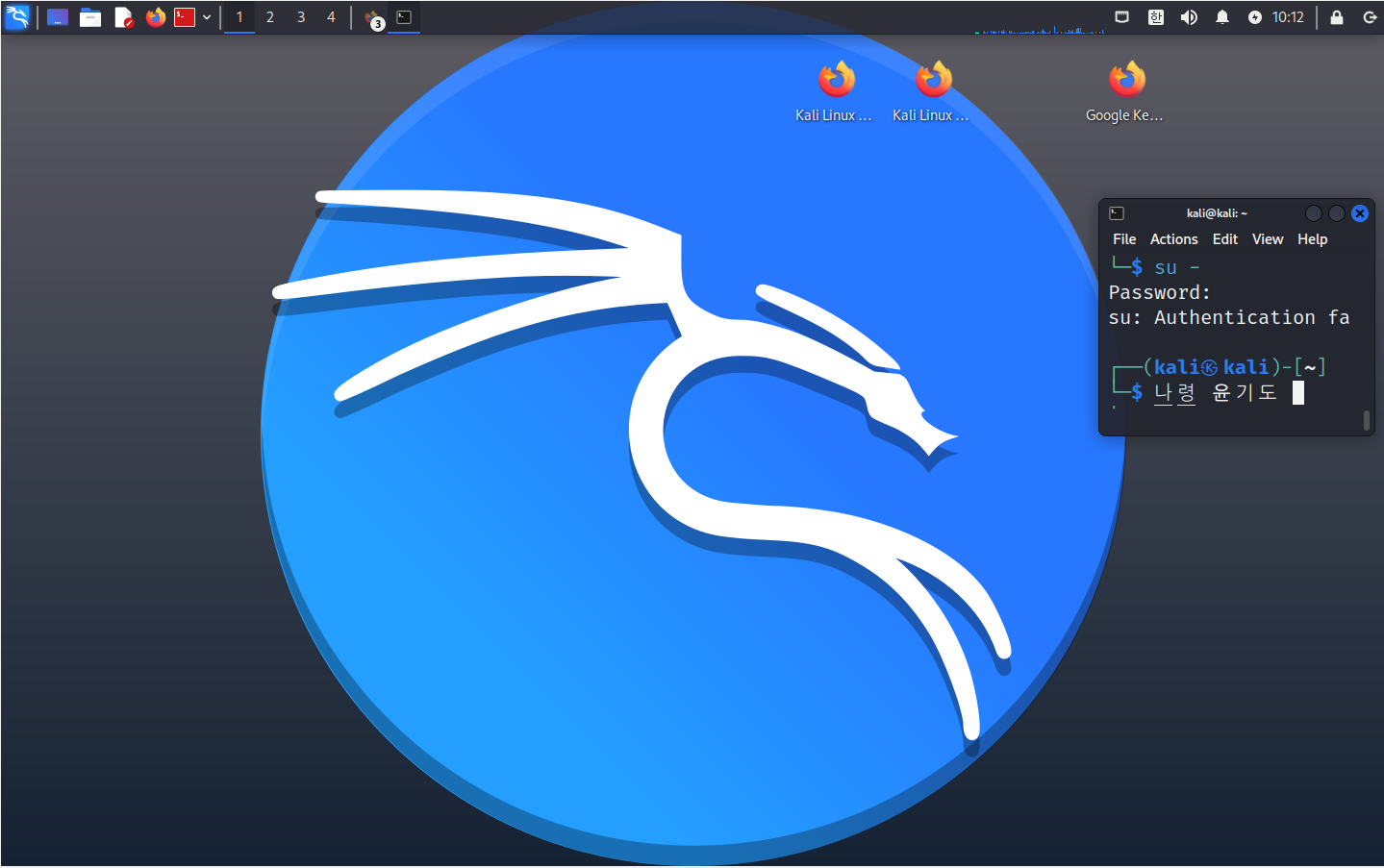This screenshot has height=868, width=1384.
Task: Expand the terminal launcher dropdown arrow
Action: [207, 17]
